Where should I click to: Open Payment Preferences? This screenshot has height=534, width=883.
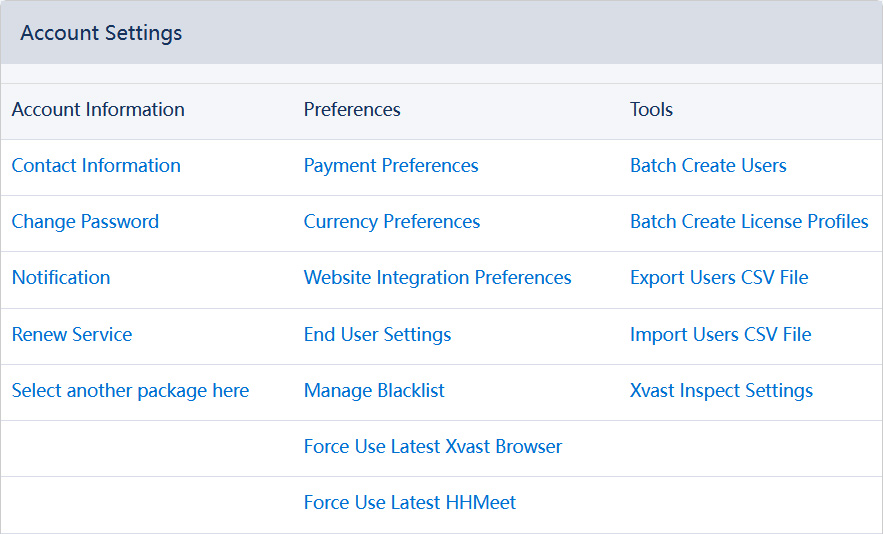point(391,166)
